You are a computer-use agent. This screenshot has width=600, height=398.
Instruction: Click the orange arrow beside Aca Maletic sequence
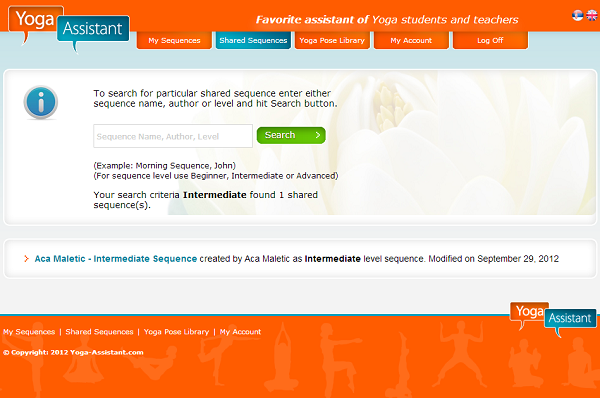click(26, 259)
